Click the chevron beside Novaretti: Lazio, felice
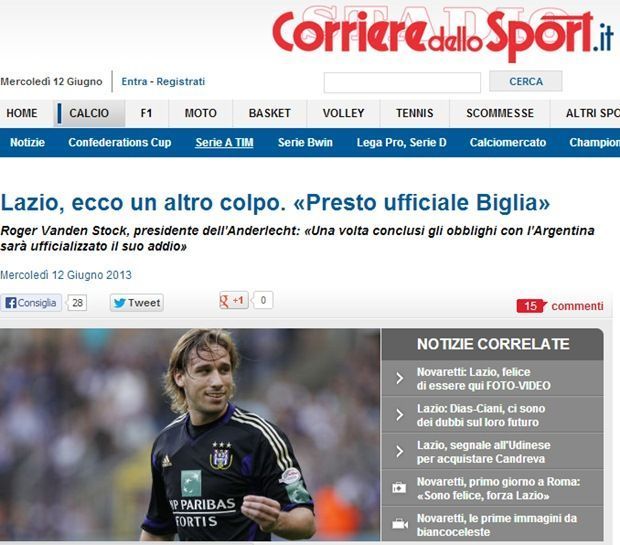620x545 pixels. 400,378
